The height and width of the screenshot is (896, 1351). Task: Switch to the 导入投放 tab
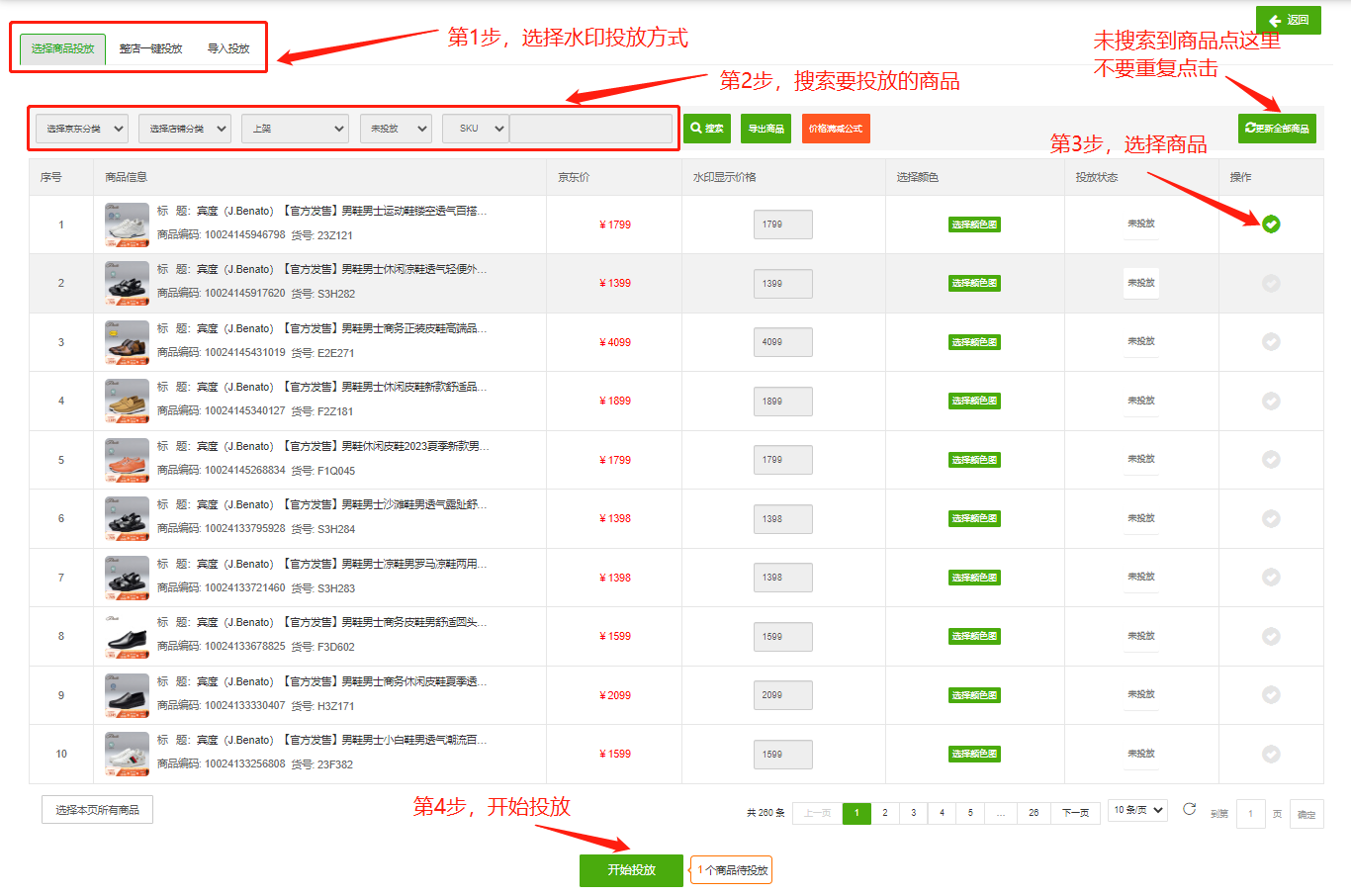click(x=228, y=48)
